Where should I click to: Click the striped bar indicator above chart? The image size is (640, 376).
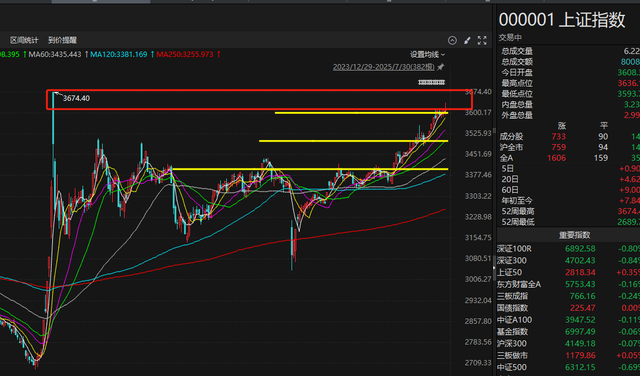click(x=431, y=82)
